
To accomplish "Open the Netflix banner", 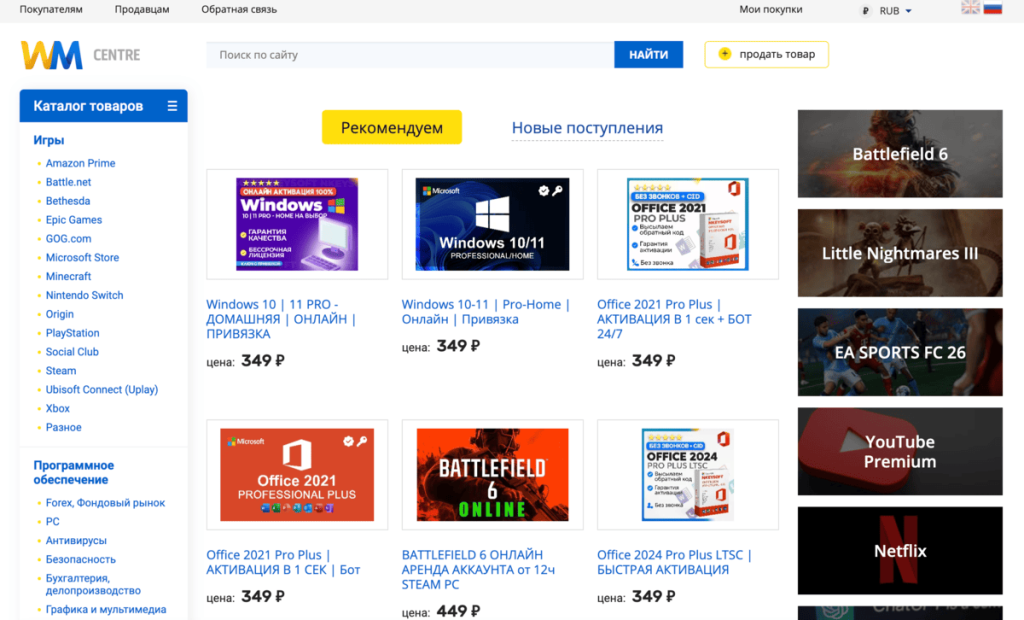I will click(900, 551).
